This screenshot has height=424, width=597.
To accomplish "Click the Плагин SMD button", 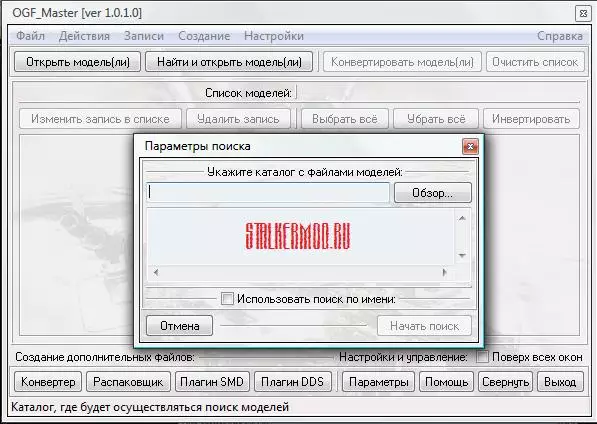I will [x=212, y=381].
